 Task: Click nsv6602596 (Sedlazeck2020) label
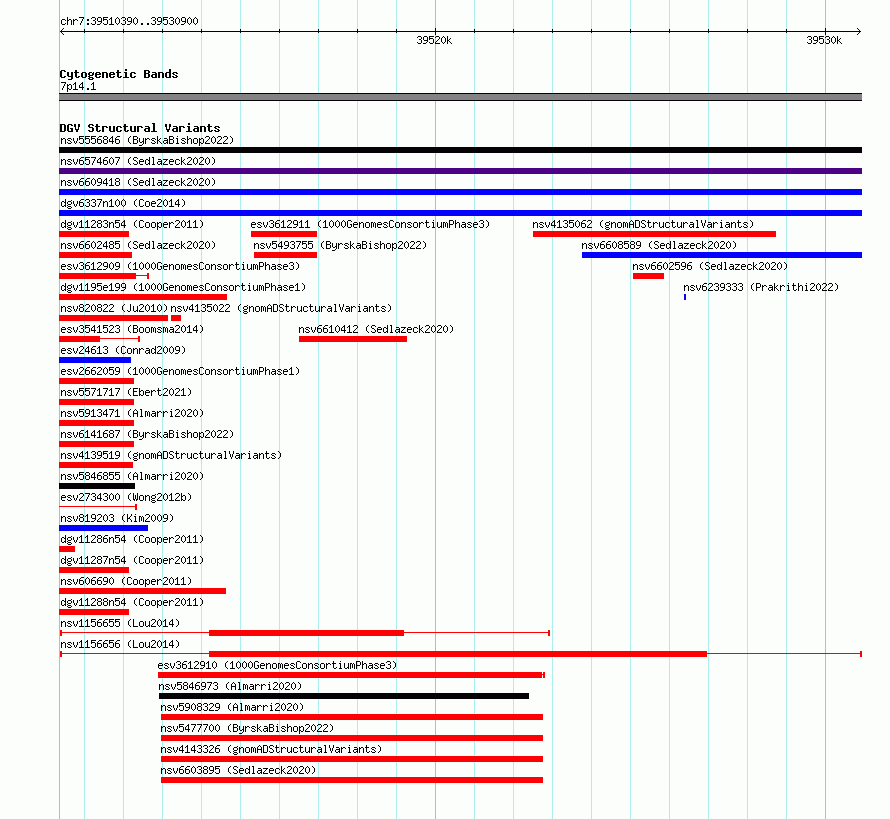710,266
